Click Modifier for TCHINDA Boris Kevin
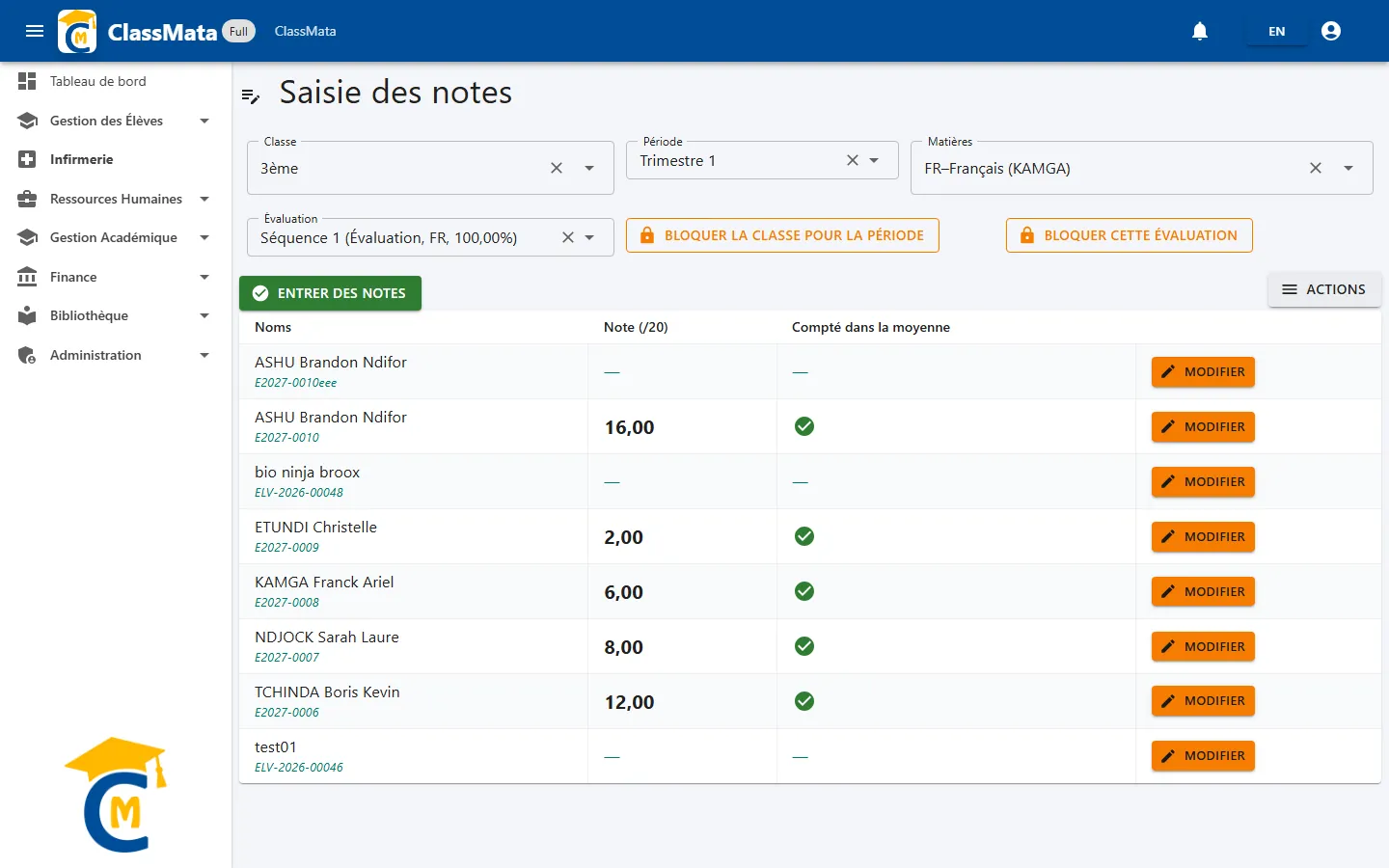 pos(1203,701)
